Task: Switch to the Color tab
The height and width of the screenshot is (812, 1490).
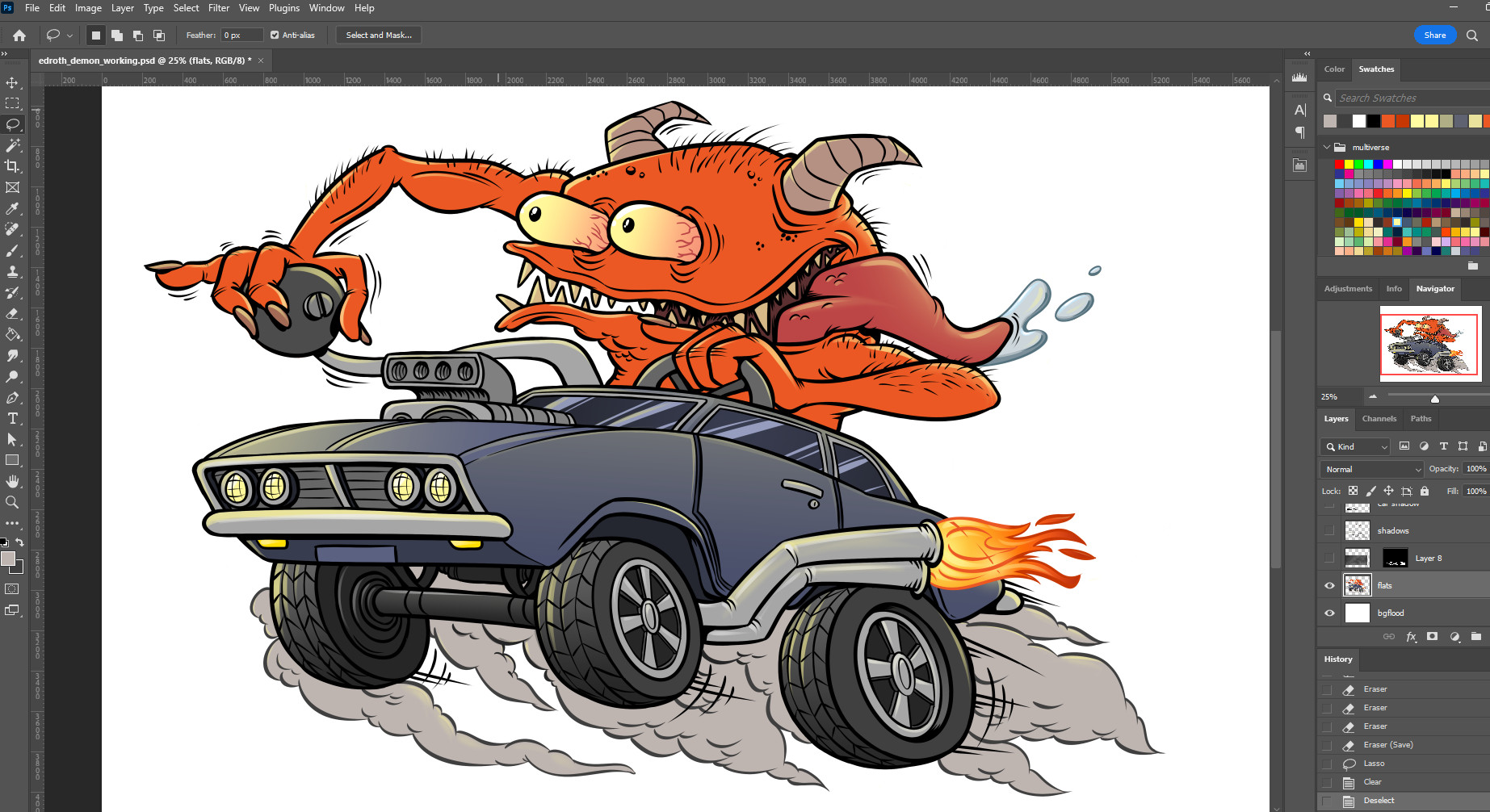Action: [1334, 69]
